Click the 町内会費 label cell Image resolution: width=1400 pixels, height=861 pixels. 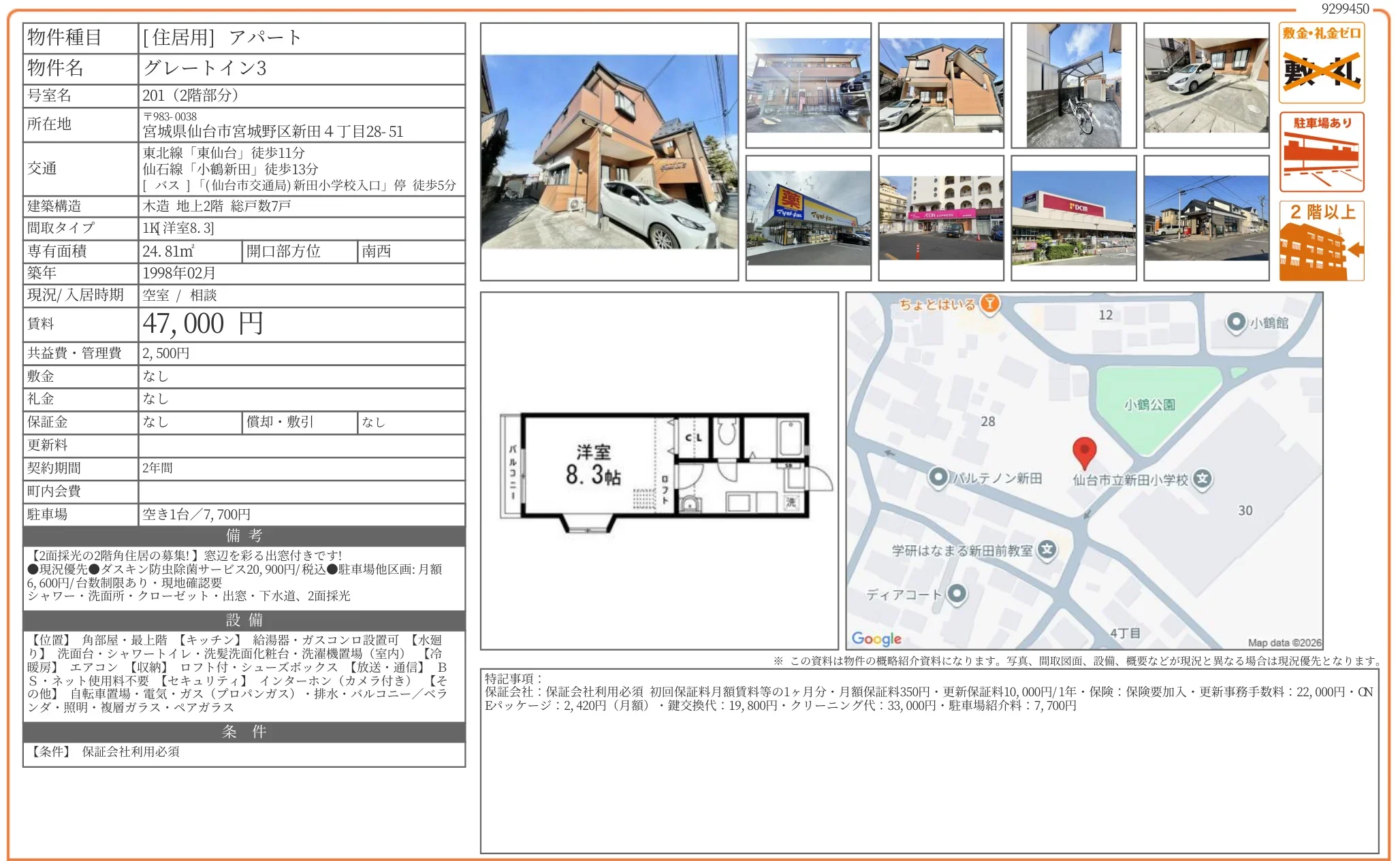pos(80,491)
